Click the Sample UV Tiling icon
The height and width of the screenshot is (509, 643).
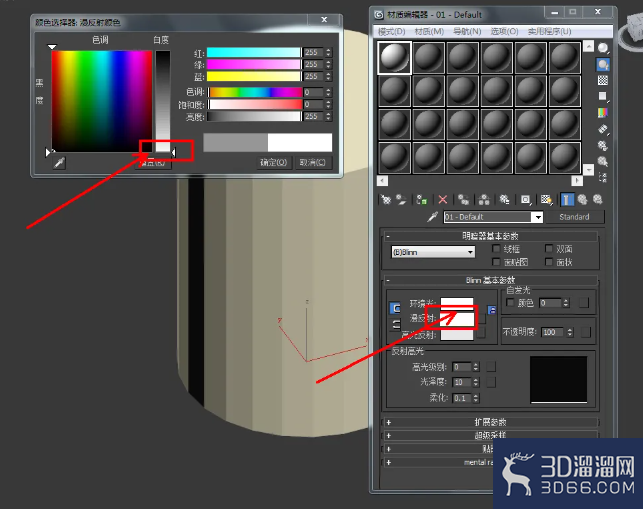pyautogui.click(x=603, y=96)
